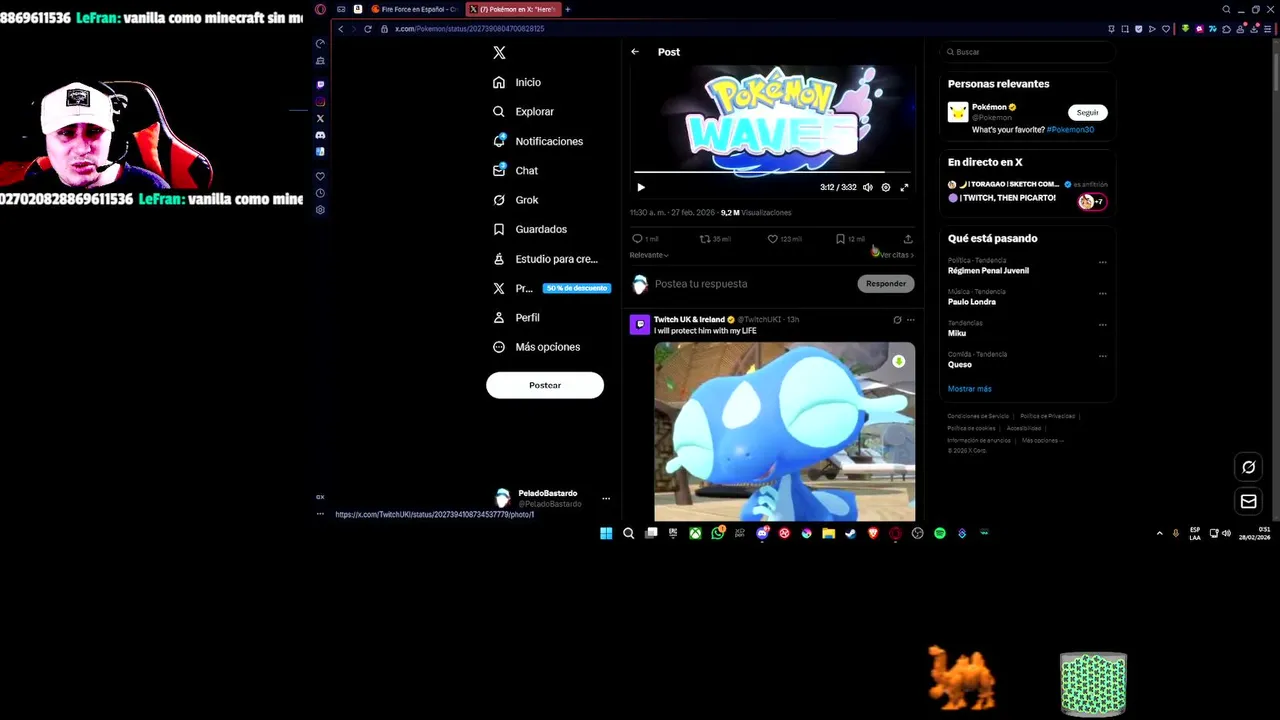
Task: Open Opera sidebar settings gear
Action: 320,210
